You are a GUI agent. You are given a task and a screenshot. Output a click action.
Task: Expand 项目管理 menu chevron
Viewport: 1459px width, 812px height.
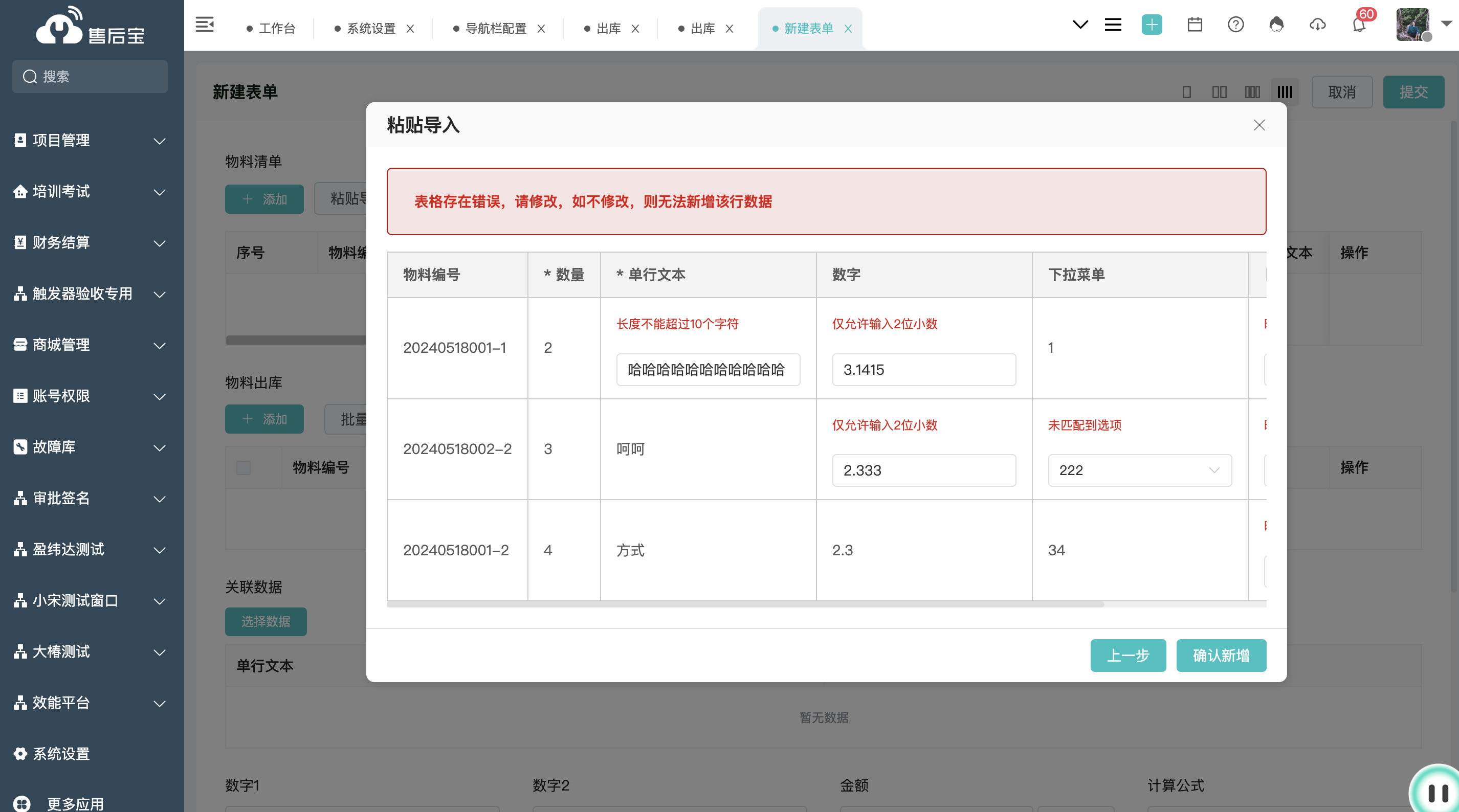pos(160,141)
